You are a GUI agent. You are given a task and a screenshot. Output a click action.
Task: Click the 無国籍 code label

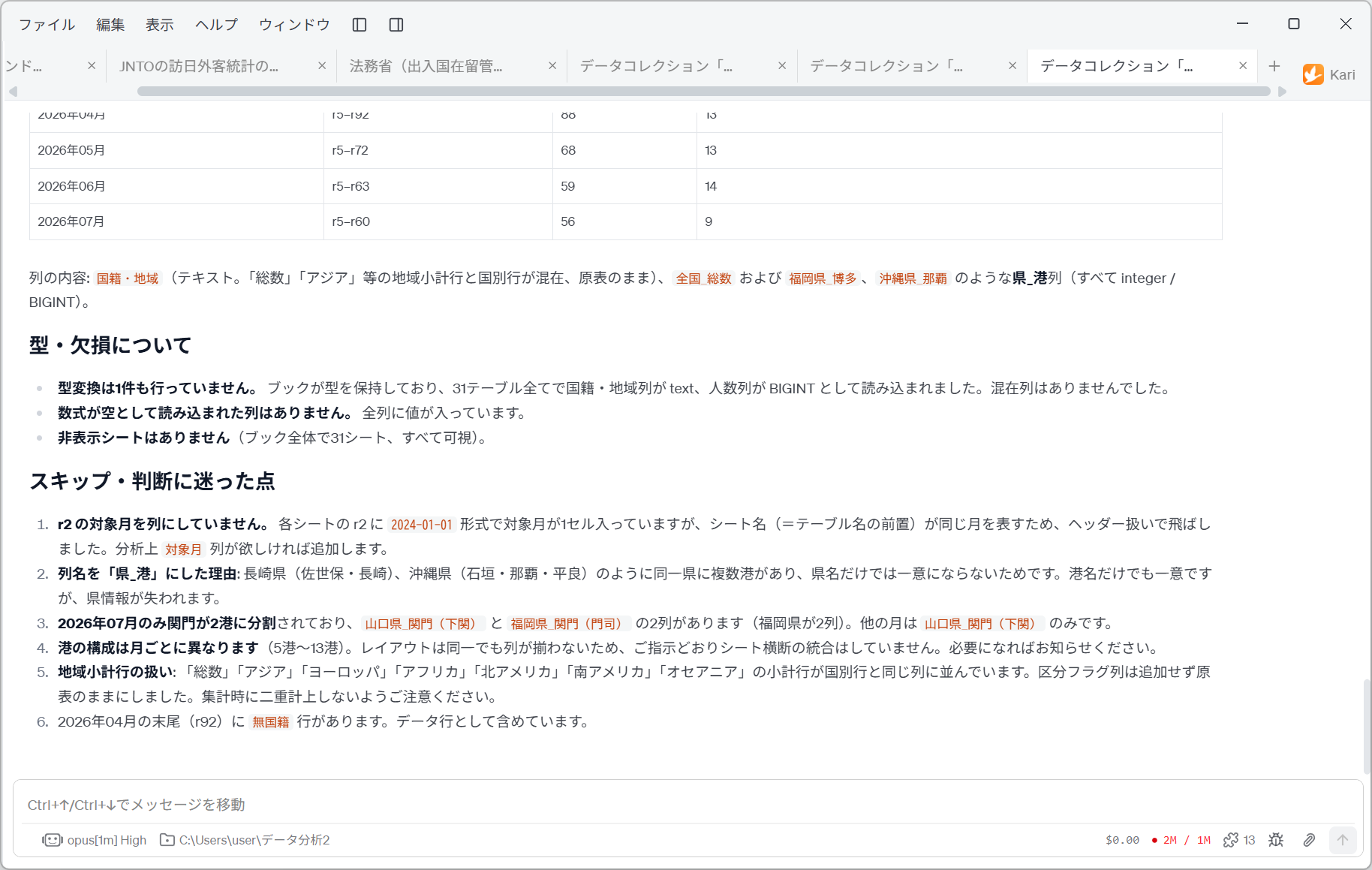tap(271, 722)
